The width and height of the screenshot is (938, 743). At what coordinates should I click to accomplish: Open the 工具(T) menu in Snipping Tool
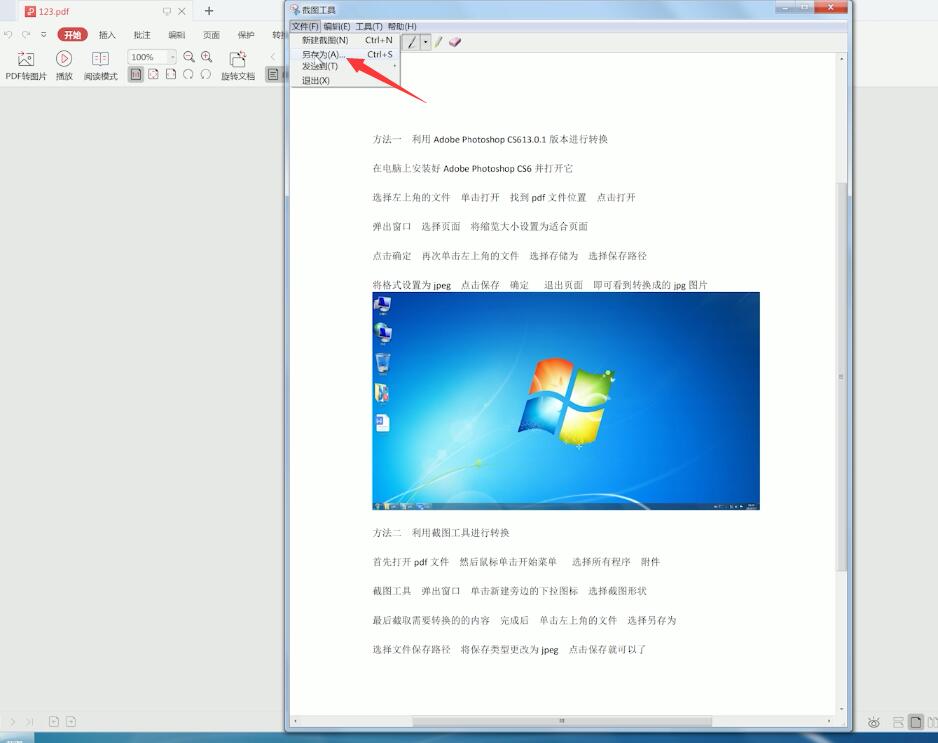point(369,26)
